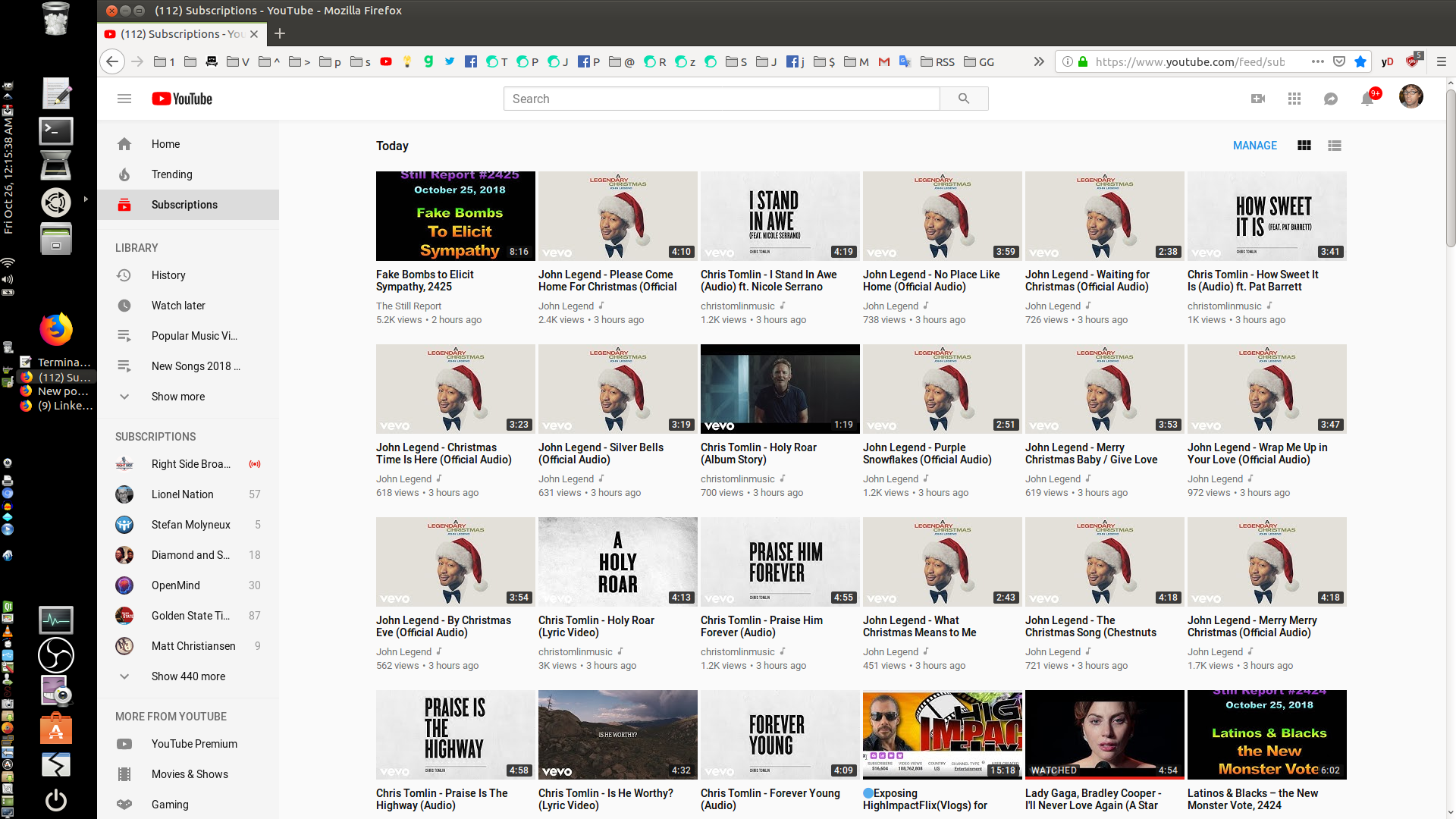Open a new Firefox tab
Screen dimensions: 1456x819
coord(280,33)
